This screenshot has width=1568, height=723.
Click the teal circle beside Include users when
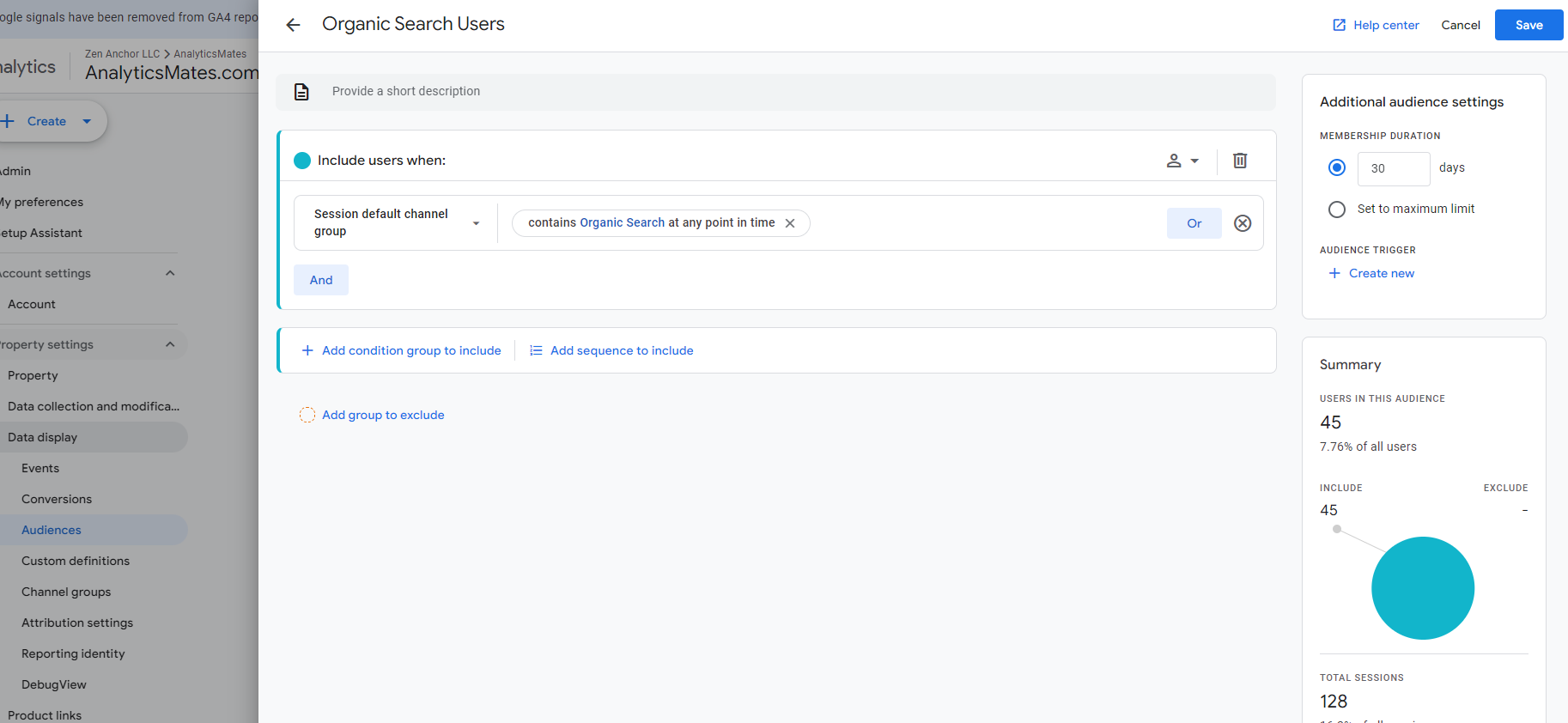(x=302, y=161)
